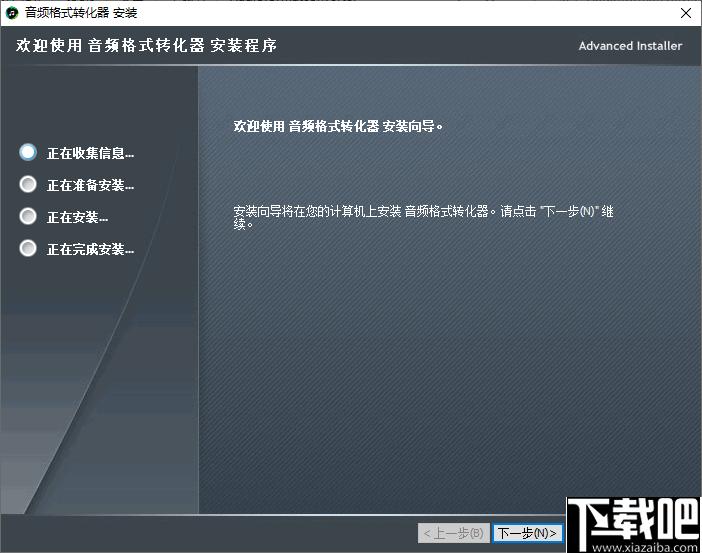Close the 音频格式转化器 installer window
This screenshot has height=553, width=702.
(x=685, y=13)
